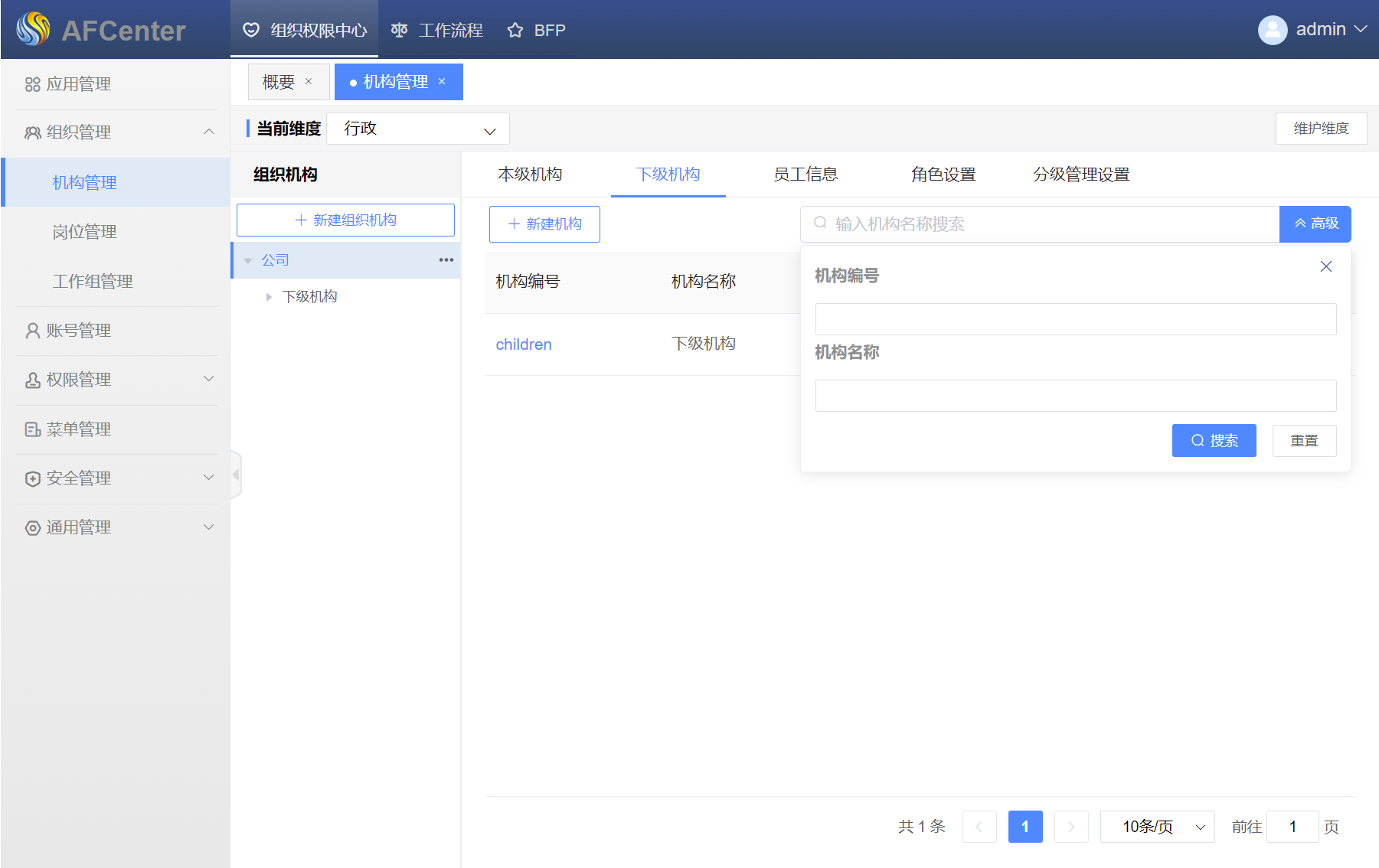Click the children organization code link
Viewport: 1379px width, 868px height.
coord(524,344)
